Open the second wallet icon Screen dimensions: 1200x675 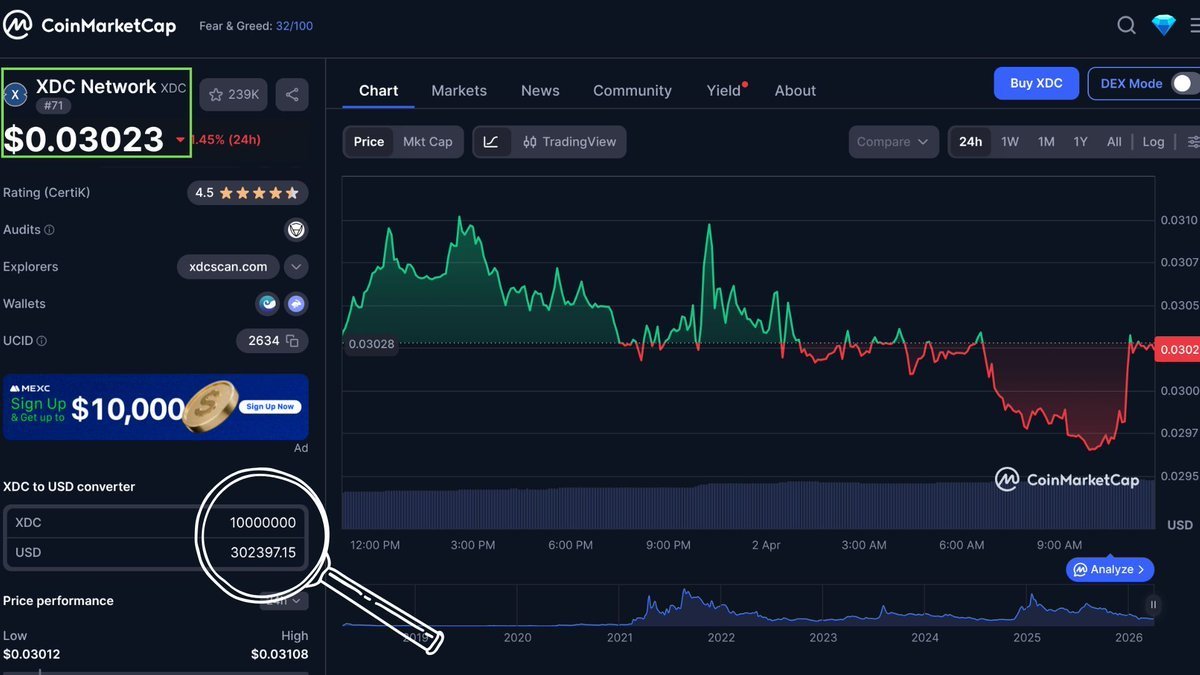[x=296, y=304]
